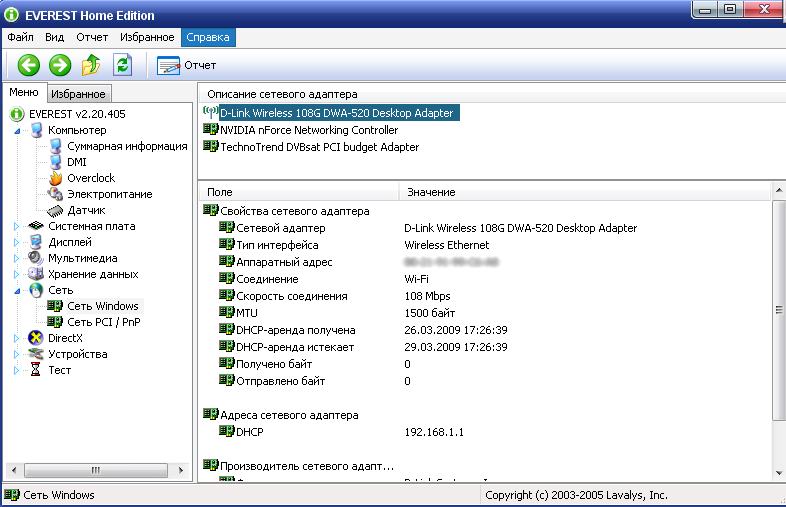
Task: Click the details pane scroll up arrow
Action: tap(778, 191)
